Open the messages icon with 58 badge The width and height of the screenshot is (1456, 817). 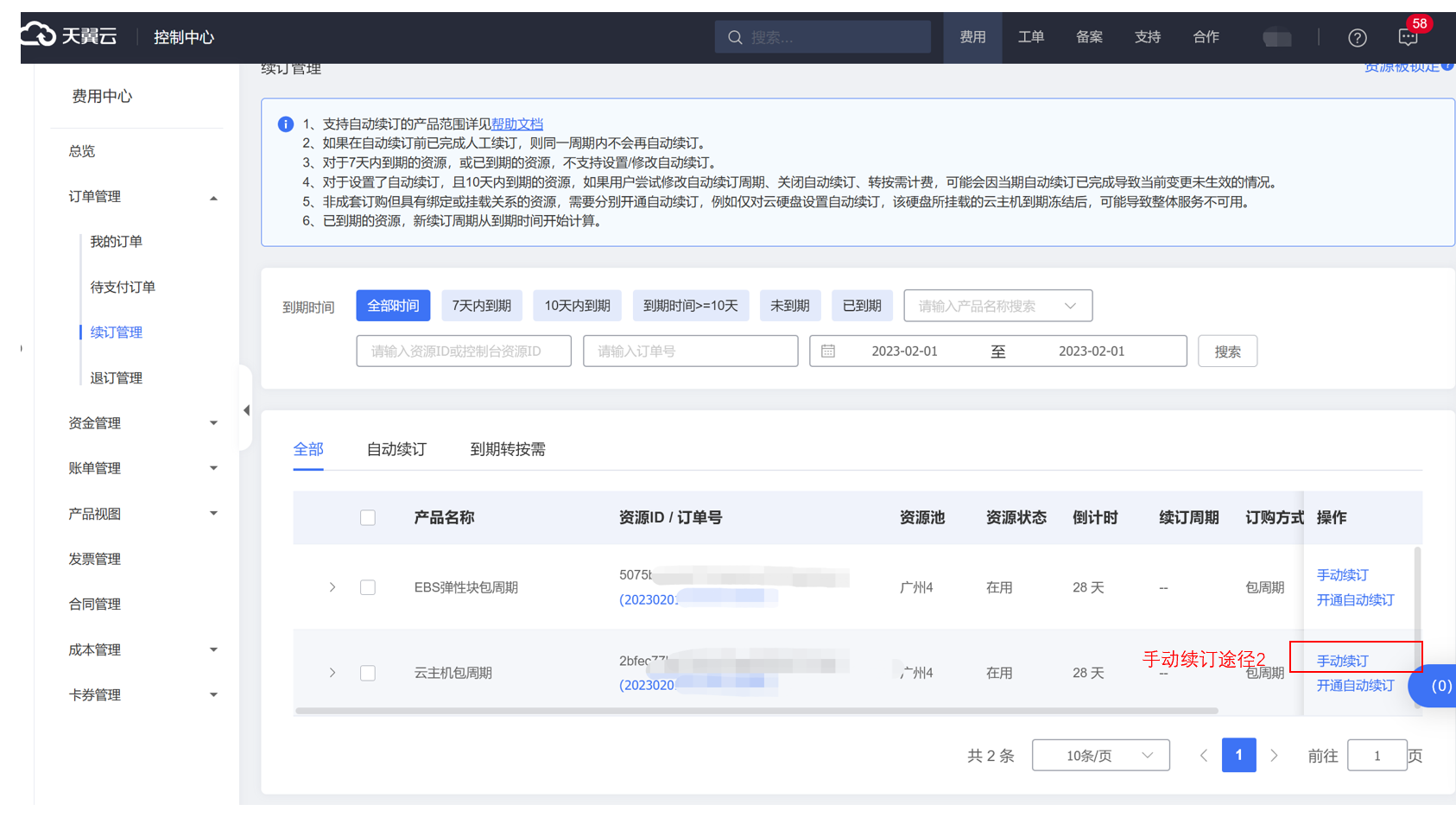[1408, 37]
